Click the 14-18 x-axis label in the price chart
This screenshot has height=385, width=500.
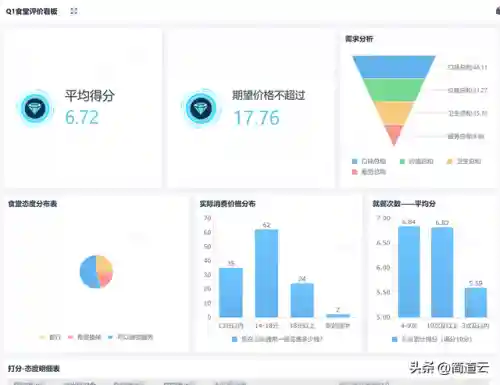click(x=267, y=326)
